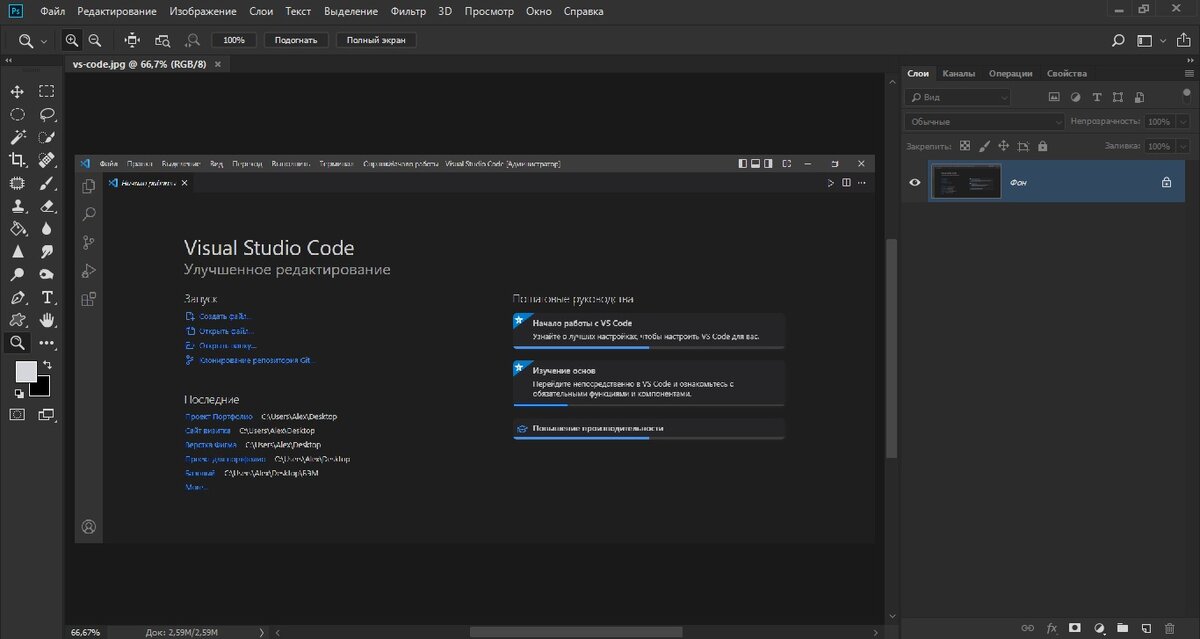Hide the Фон layer eye icon
The height and width of the screenshot is (639, 1200).
tap(914, 182)
